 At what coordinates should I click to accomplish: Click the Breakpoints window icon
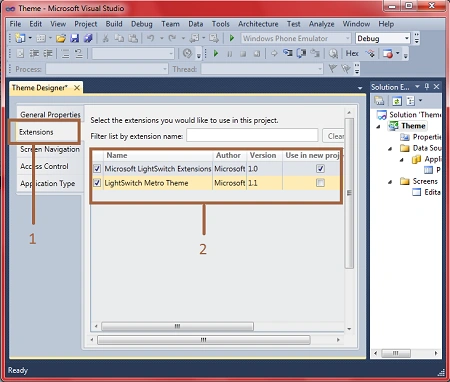point(388,53)
